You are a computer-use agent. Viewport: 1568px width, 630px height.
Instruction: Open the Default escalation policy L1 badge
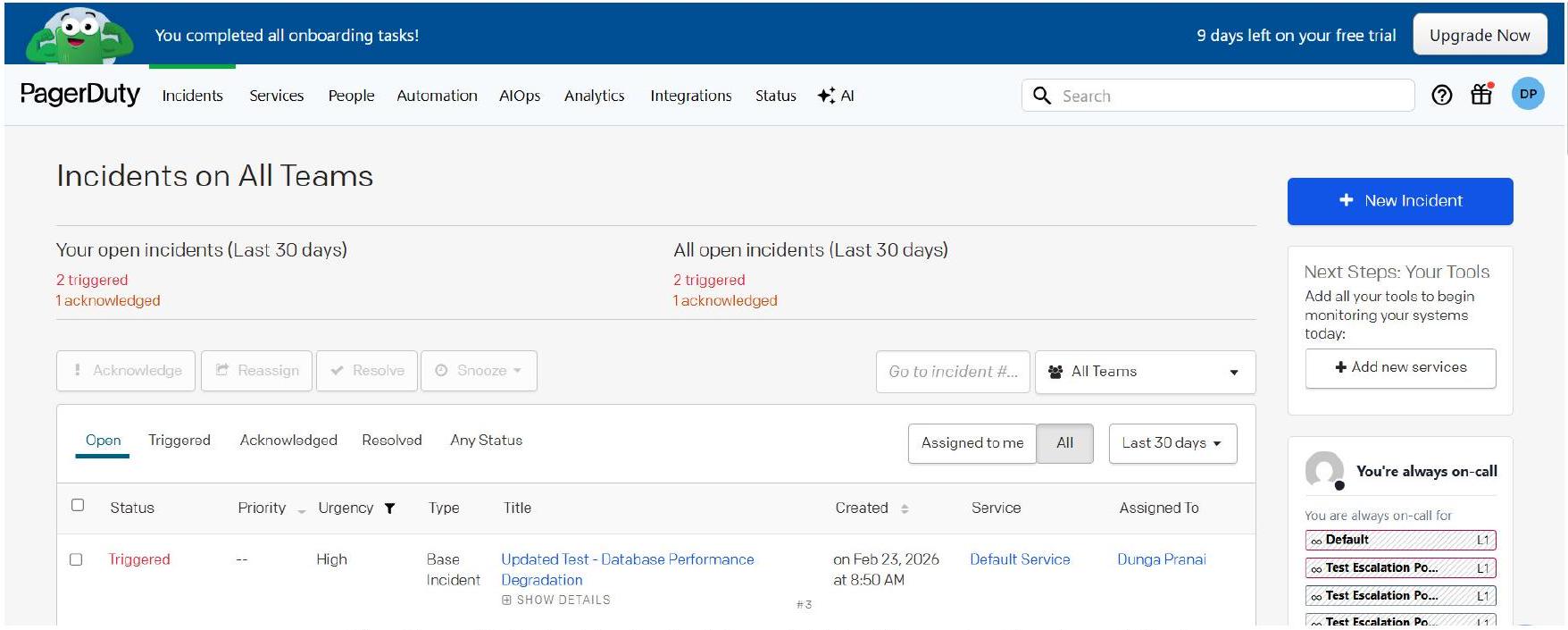(1400, 541)
